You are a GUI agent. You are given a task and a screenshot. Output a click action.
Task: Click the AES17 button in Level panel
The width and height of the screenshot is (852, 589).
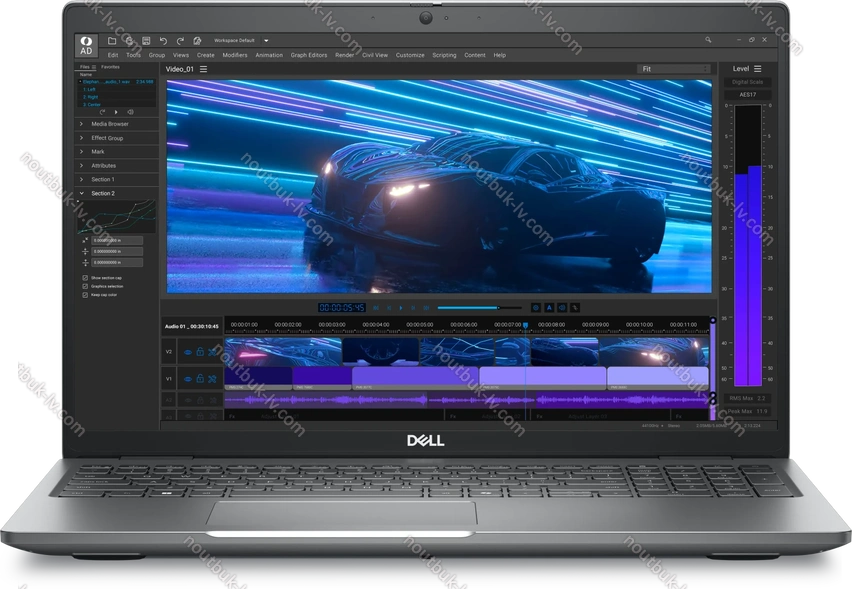[747, 94]
